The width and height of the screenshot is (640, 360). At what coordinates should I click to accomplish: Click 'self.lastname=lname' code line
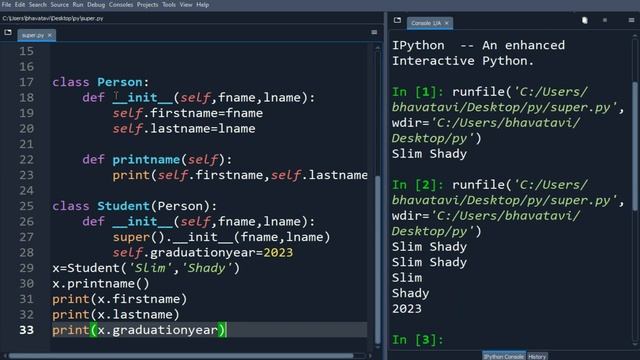(184, 129)
